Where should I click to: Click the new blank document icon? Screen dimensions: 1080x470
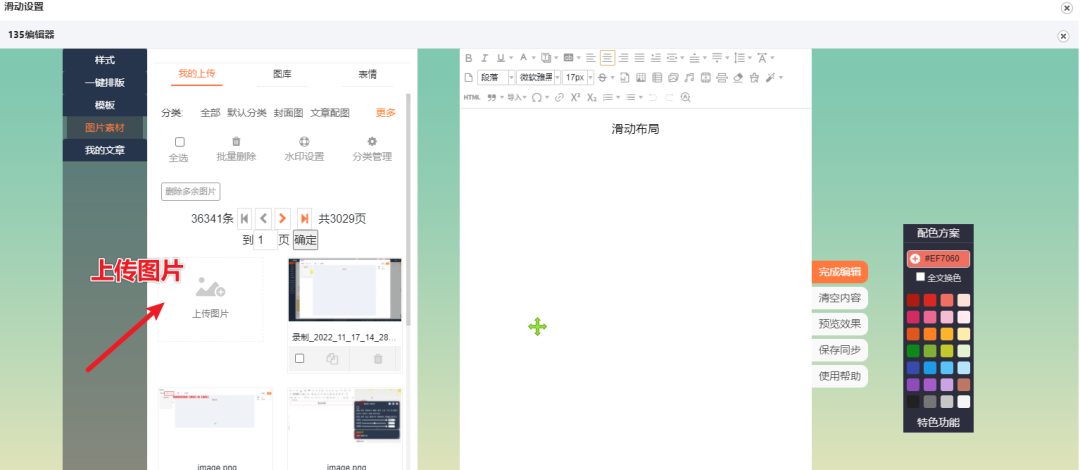[468, 77]
